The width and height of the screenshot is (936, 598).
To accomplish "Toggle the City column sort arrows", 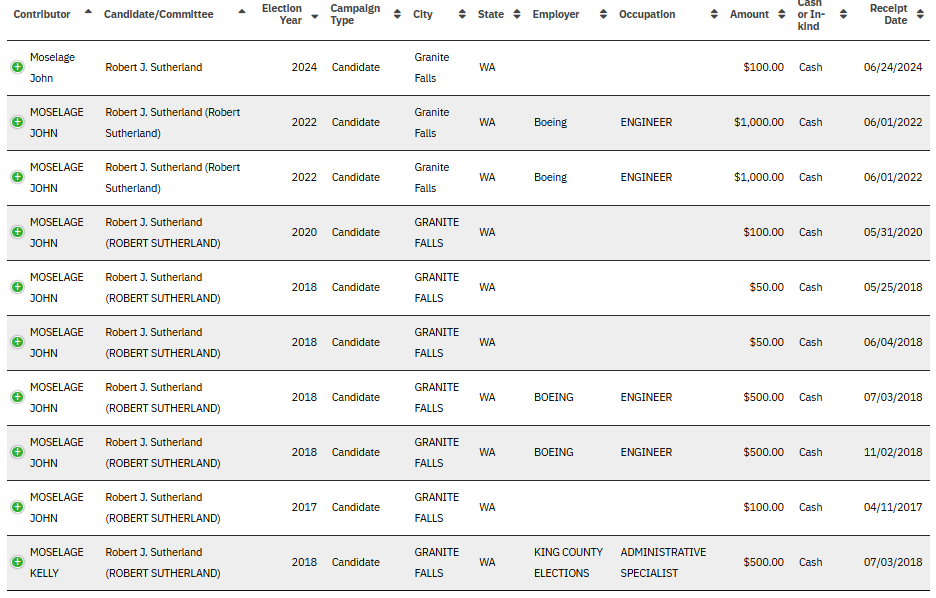I will pos(462,14).
